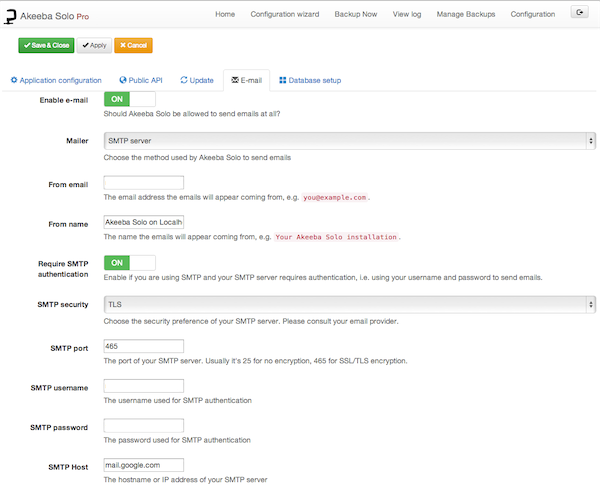Open the Mailer dropdown
The image size is (600, 488).
(x=350, y=141)
